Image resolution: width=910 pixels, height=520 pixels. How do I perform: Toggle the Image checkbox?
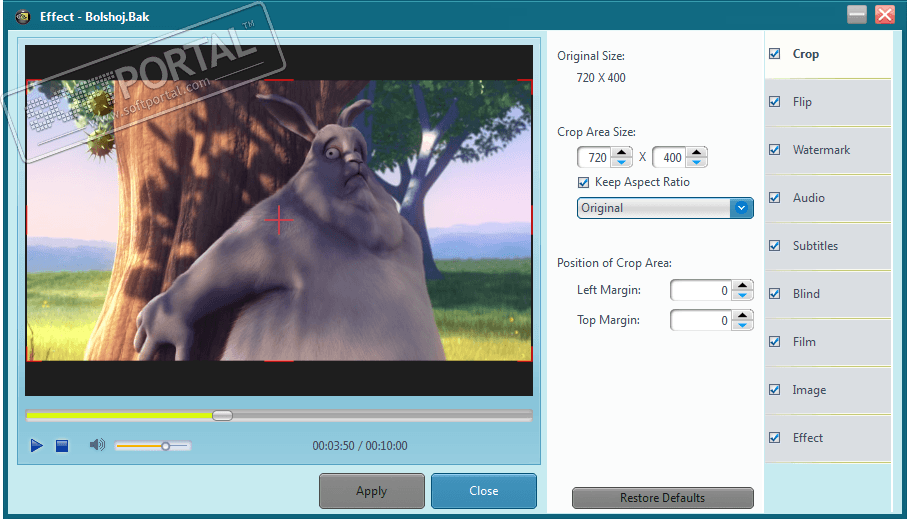coord(775,389)
